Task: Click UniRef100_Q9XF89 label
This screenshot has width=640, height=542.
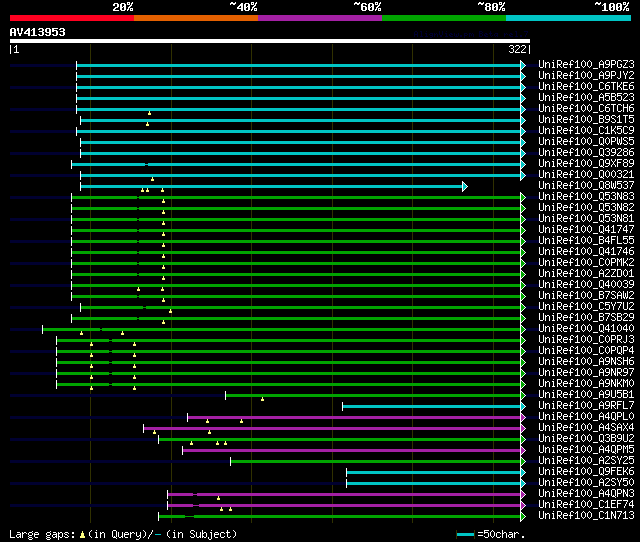Action: [586, 164]
